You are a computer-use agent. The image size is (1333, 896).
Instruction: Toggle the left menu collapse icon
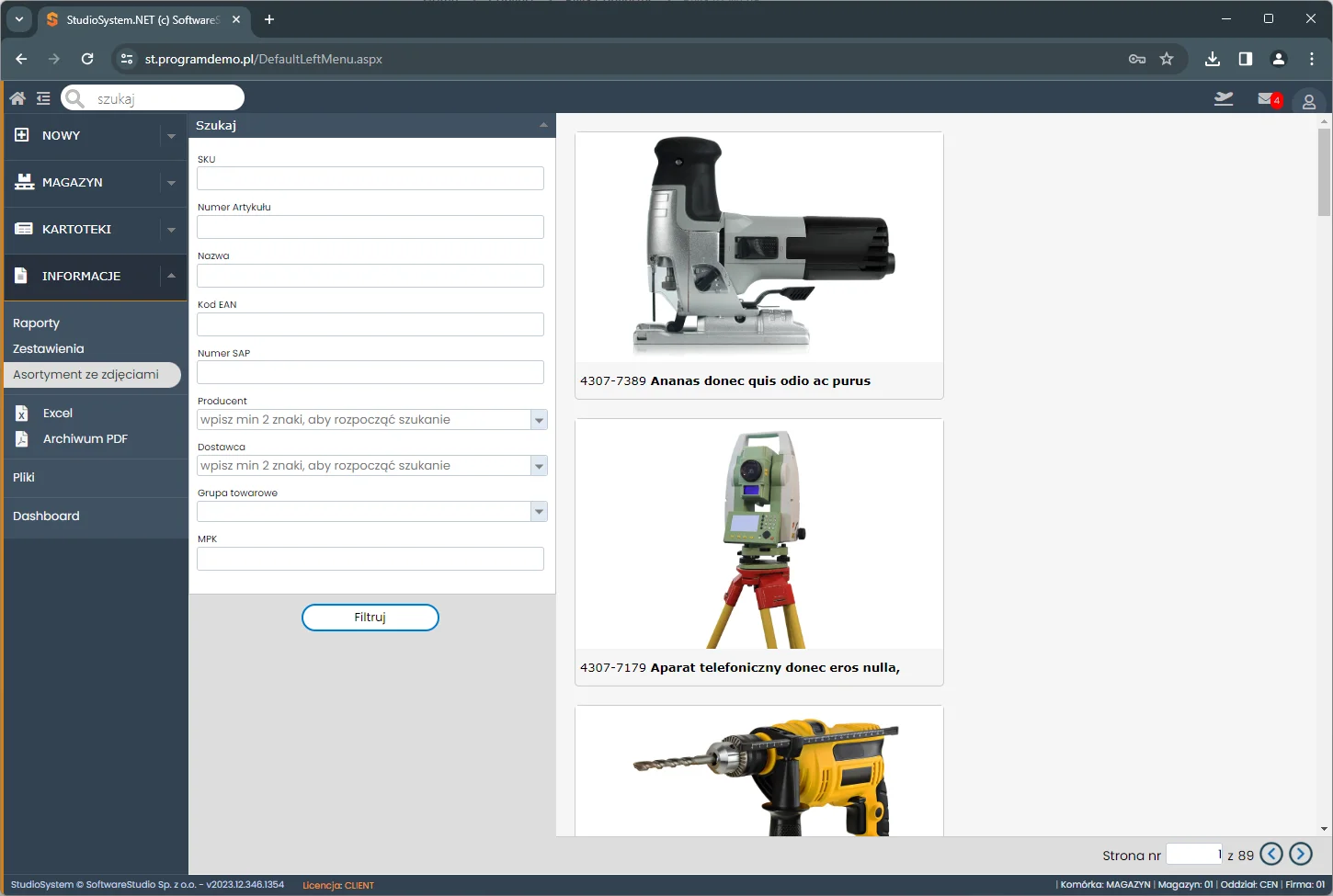click(43, 98)
